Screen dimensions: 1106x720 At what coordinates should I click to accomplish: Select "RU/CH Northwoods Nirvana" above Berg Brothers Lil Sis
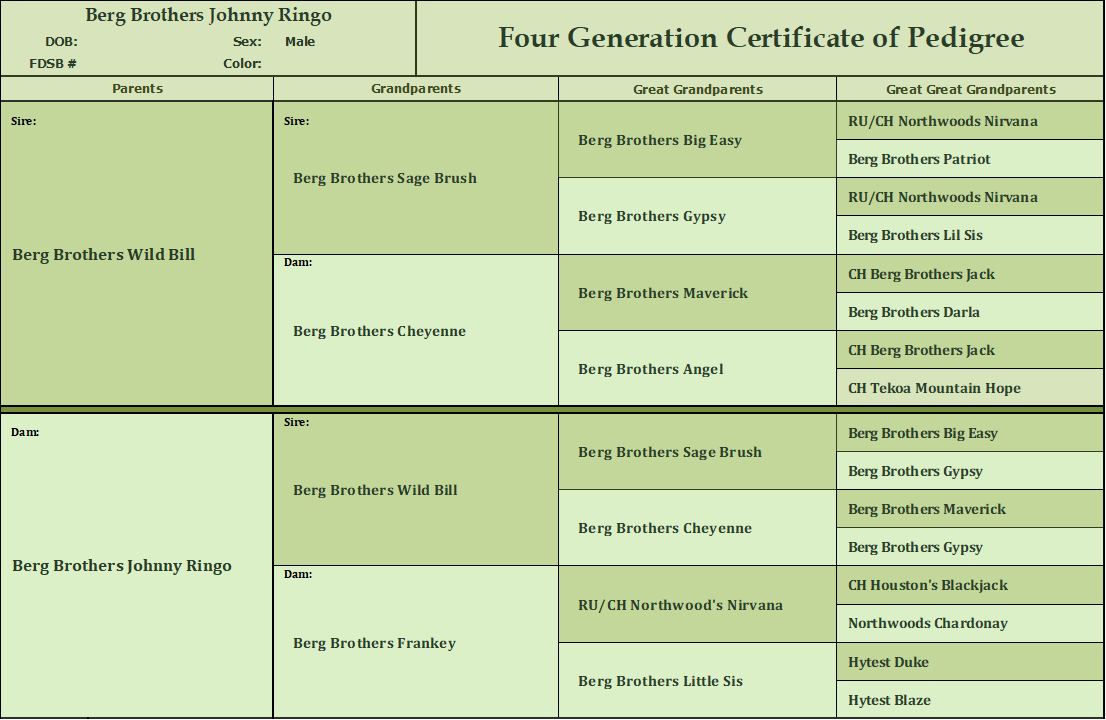point(943,197)
